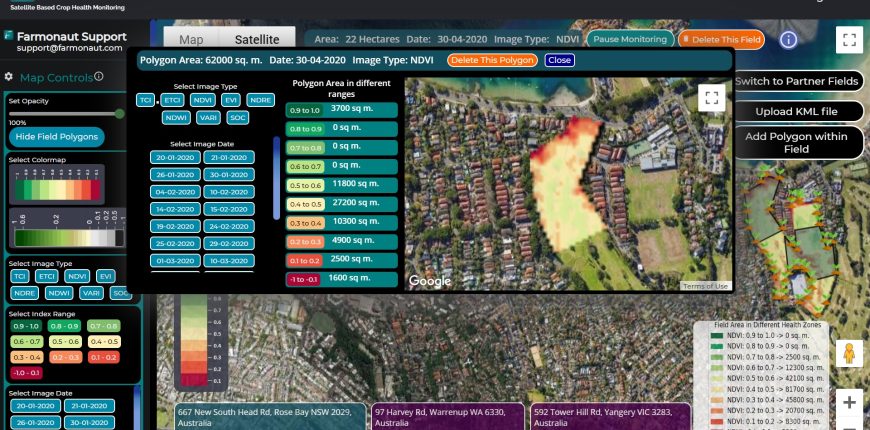
Task: Click popup range row 0.9 to 1.0
Action: 342,109
